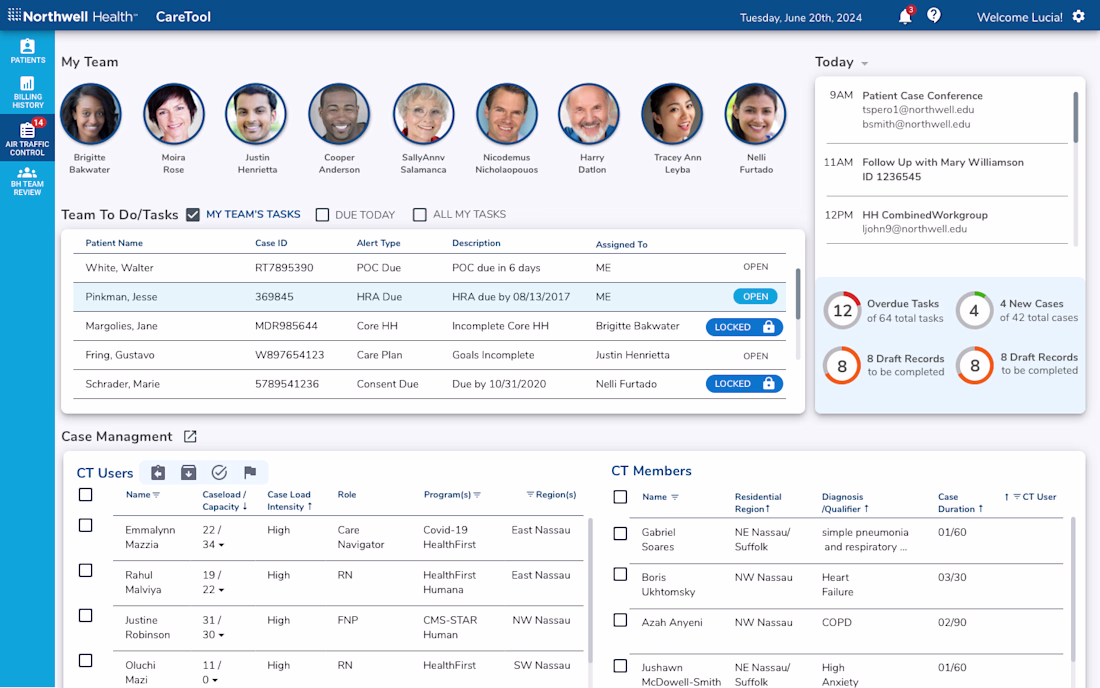The image size is (1100, 688).
Task: Click the flag icon in CT Users
Action: point(250,473)
